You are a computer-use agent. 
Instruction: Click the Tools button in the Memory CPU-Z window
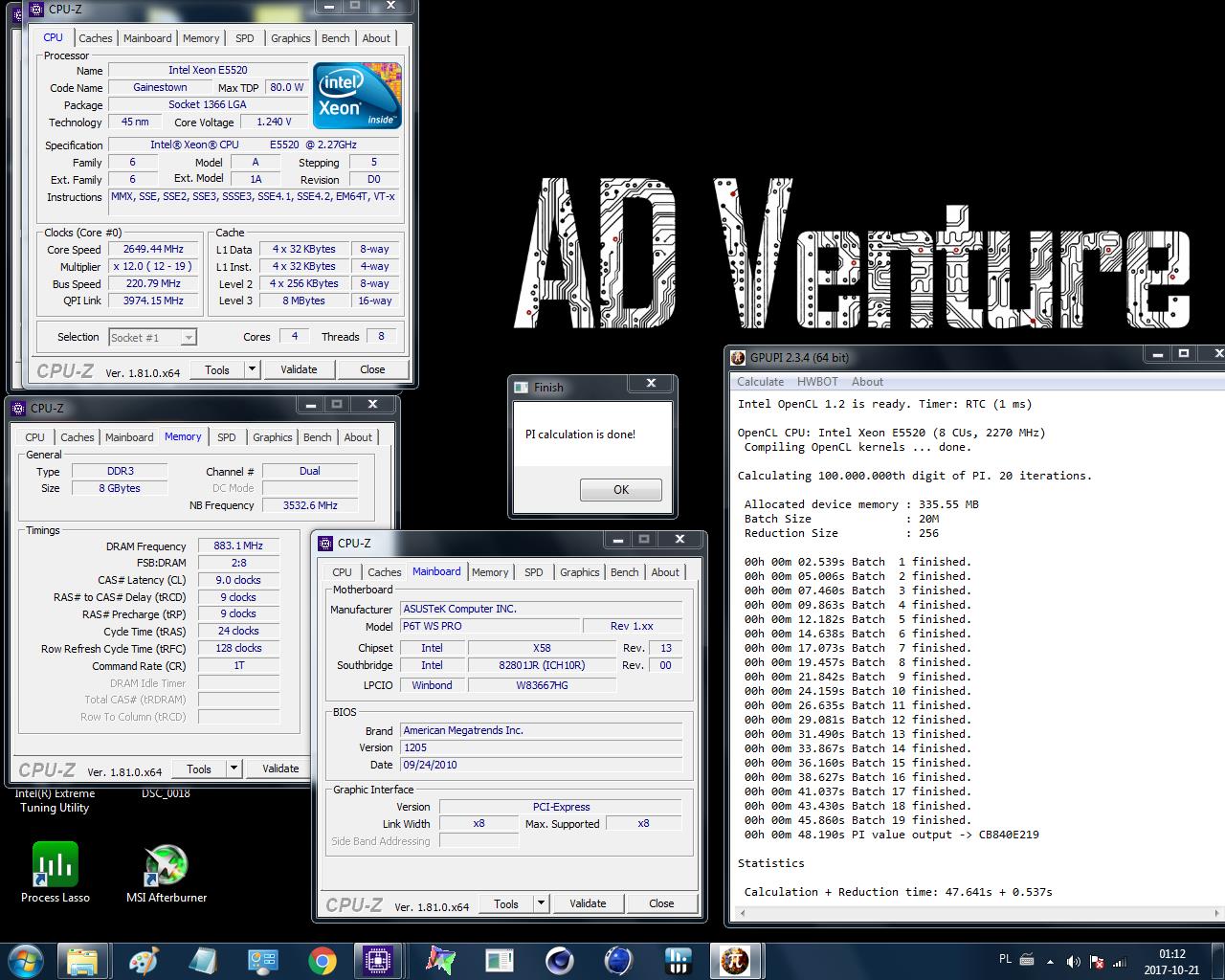pyautogui.click(x=199, y=768)
